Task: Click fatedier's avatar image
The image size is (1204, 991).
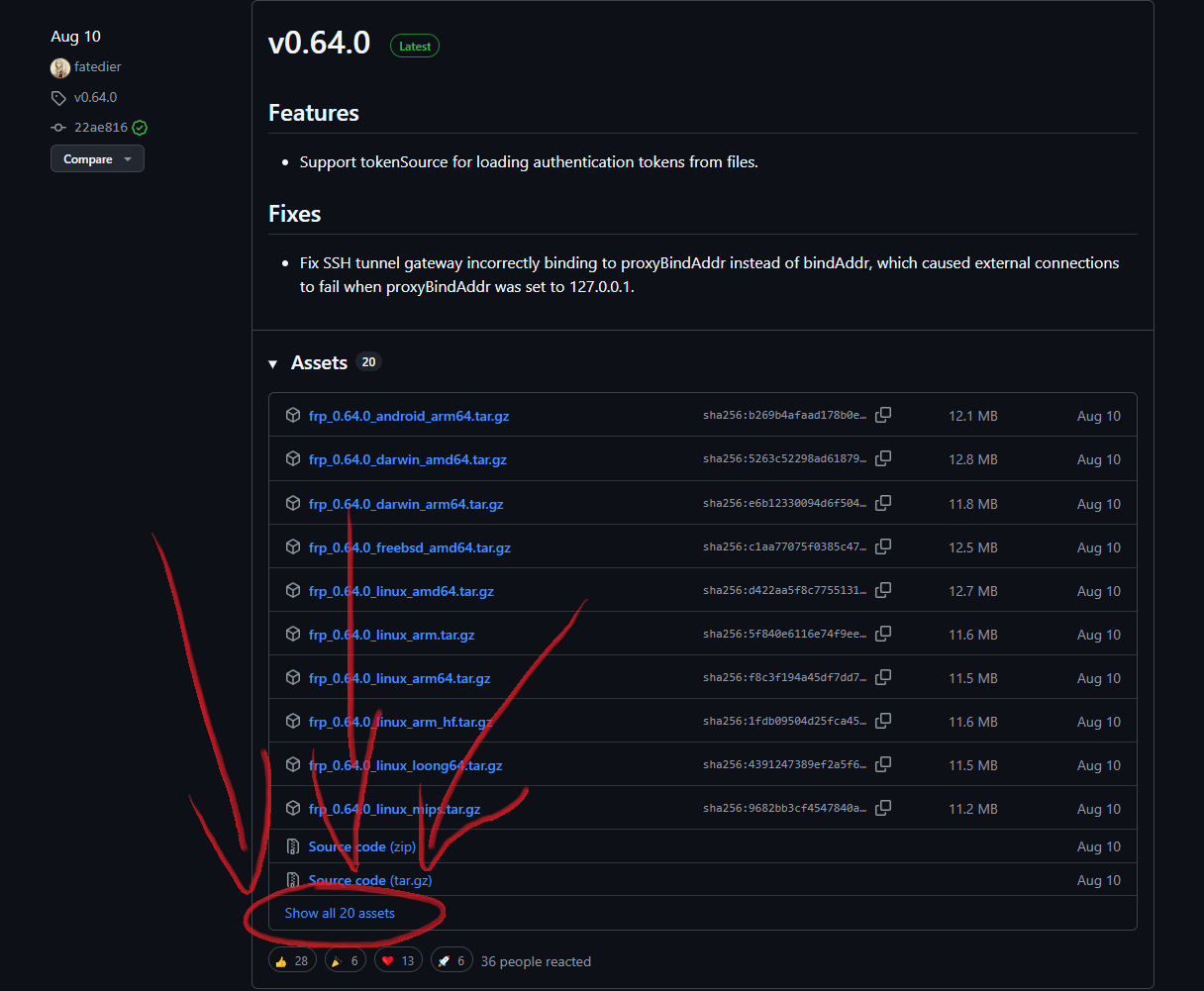Action: point(60,67)
